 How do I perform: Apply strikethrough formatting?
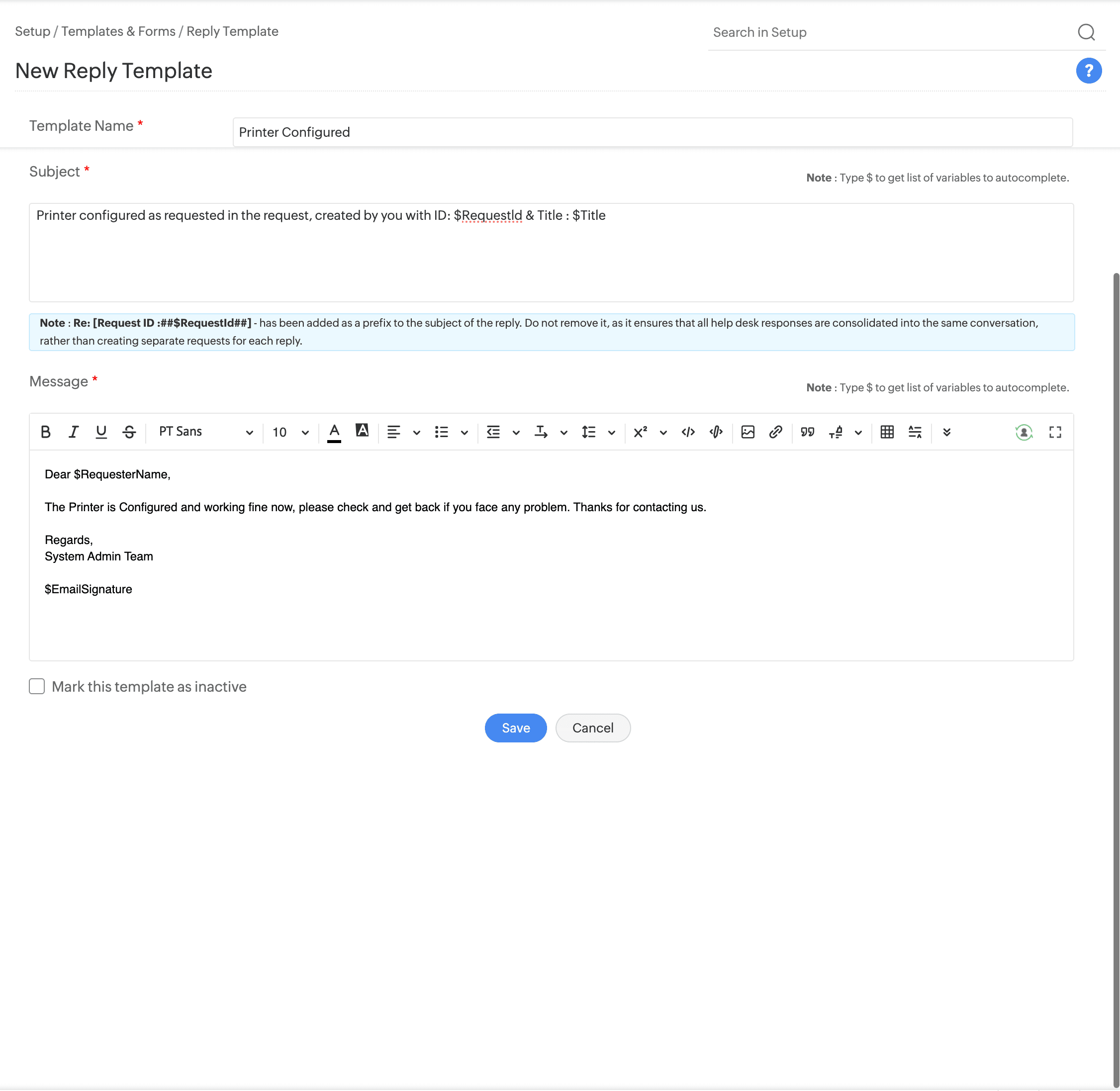129,432
